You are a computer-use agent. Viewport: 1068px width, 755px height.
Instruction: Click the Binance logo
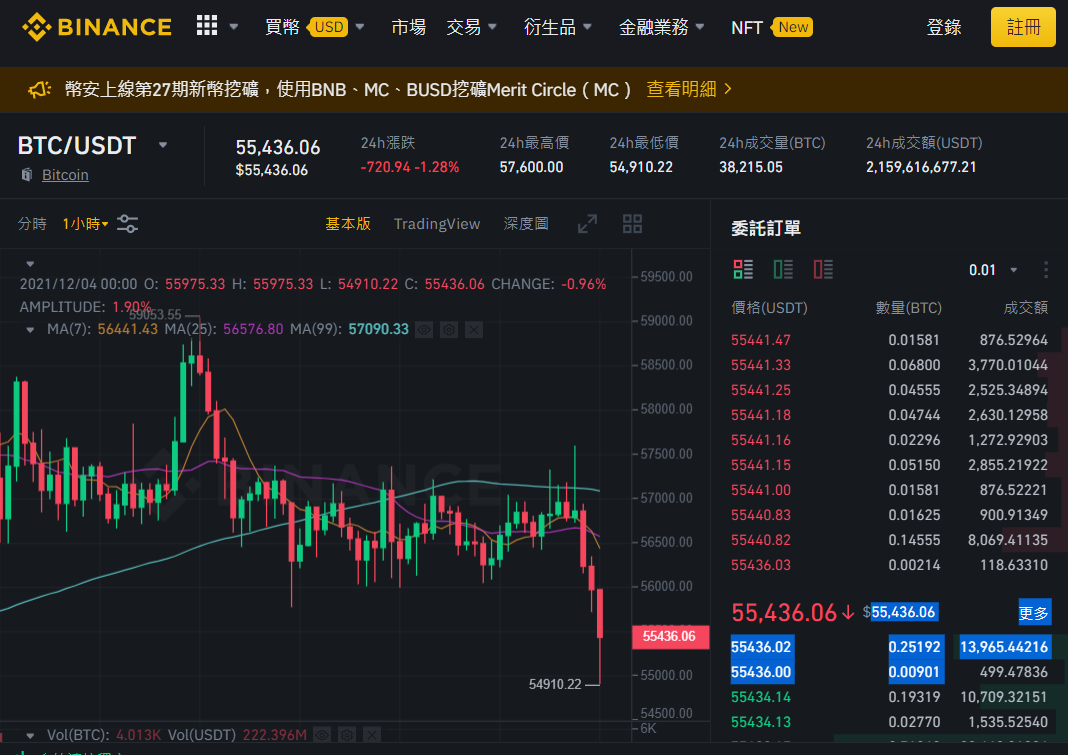coord(97,27)
